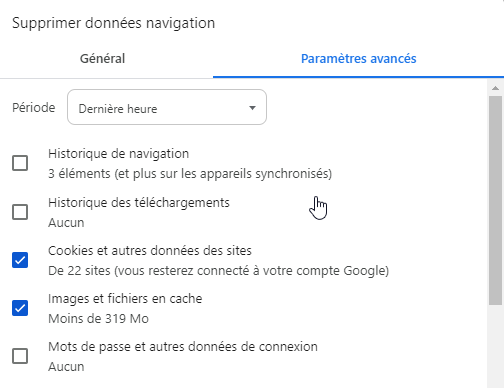The width and height of the screenshot is (504, 388).
Task: Select the Paramètres avancés tab
Action: click(x=359, y=59)
